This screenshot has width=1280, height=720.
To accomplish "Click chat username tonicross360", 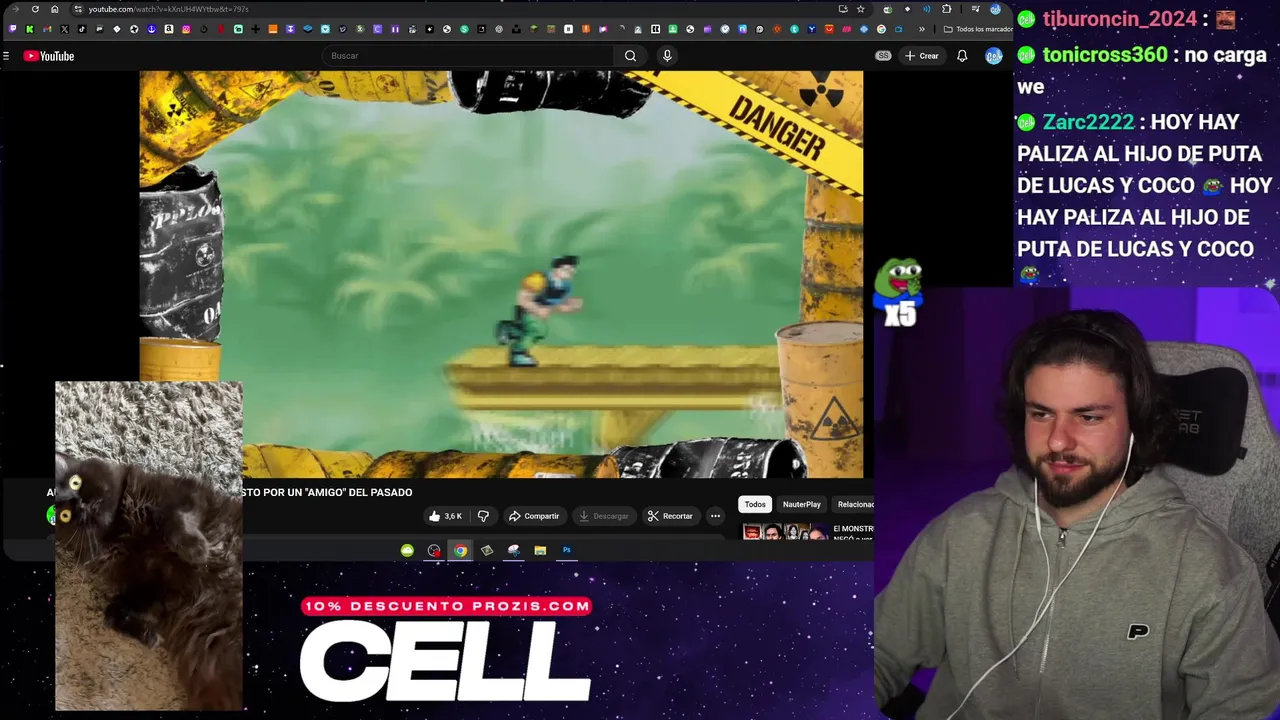I will click(x=1104, y=55).
